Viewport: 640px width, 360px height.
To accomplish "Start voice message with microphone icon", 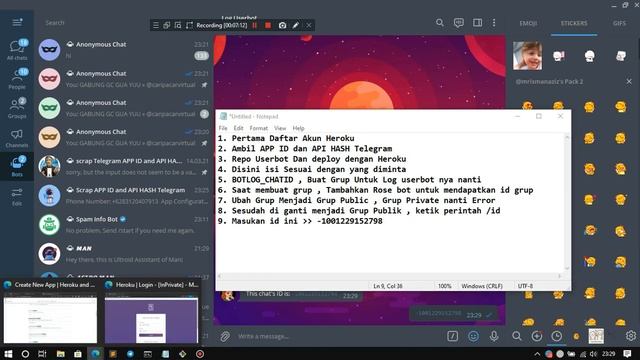I will (494, 336).
